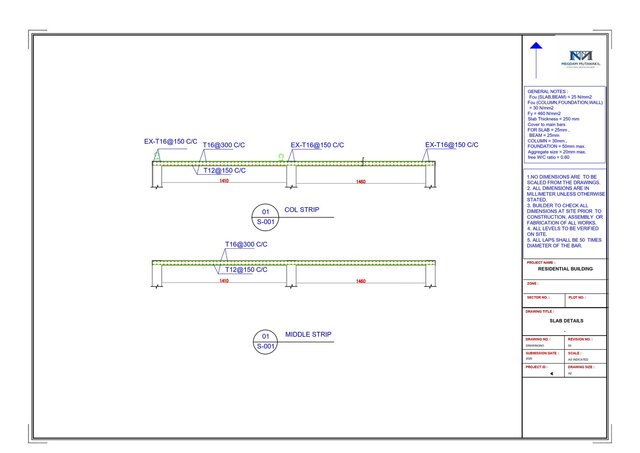Click the 1410 dimension in column strip
Screen dimensions: 640x453
223,182
